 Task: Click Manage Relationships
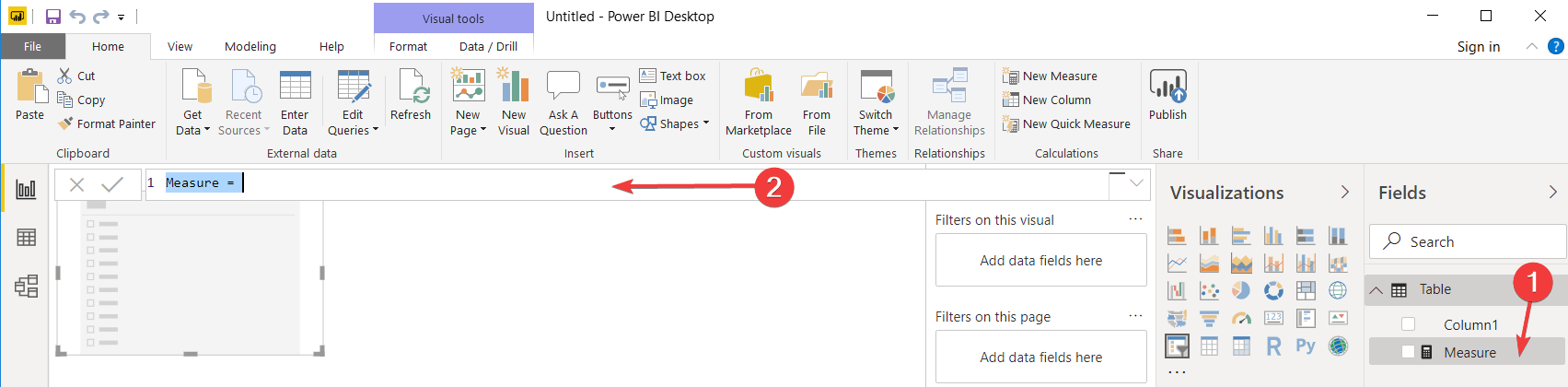click(949, 102)
